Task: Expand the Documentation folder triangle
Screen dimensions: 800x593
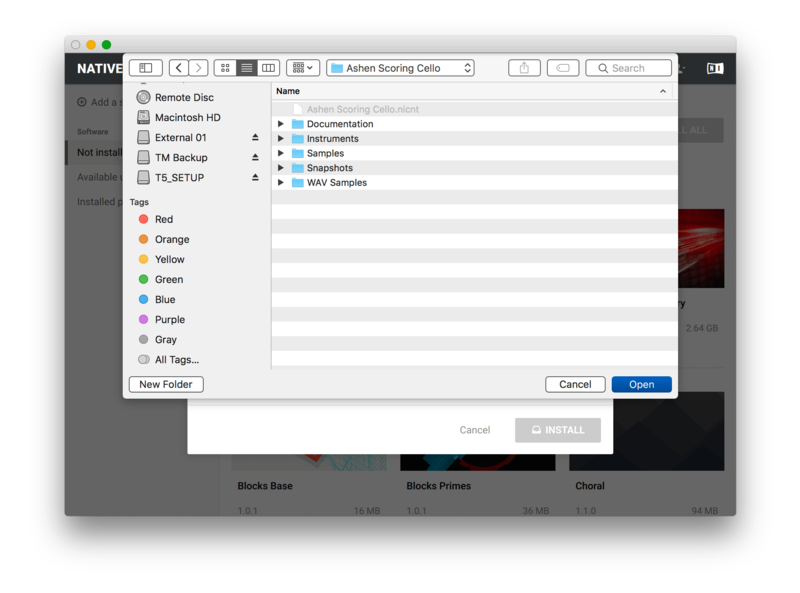Action: (281, 124)
